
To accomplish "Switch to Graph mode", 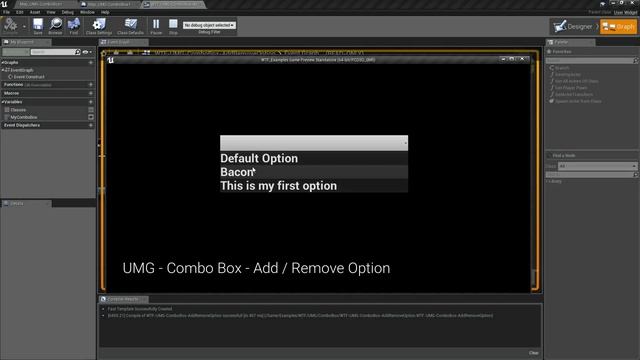I will (618, 27).
